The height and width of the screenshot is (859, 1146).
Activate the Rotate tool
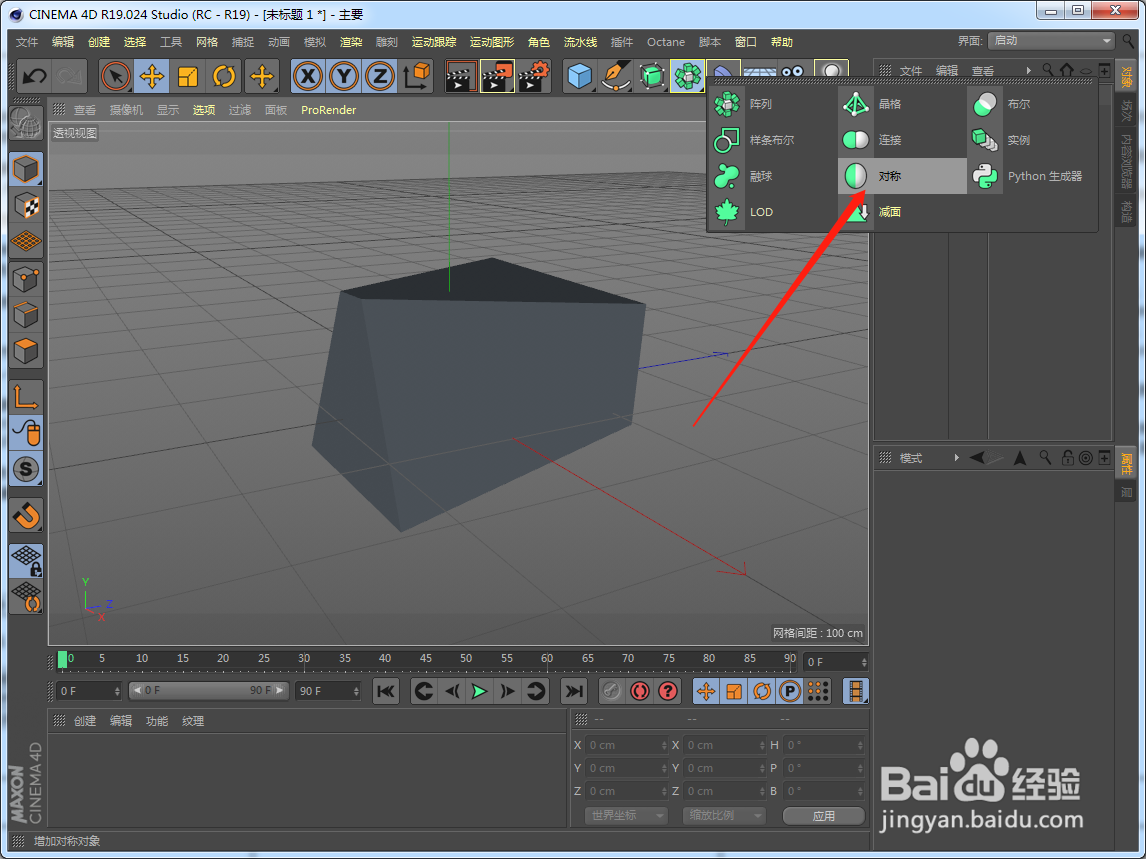[224, 76]
